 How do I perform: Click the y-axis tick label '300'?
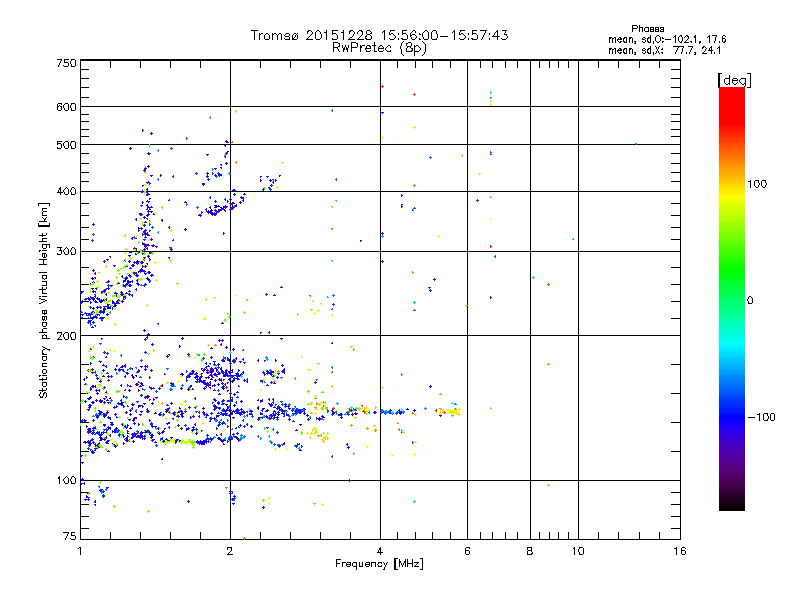tap(66, 252)
